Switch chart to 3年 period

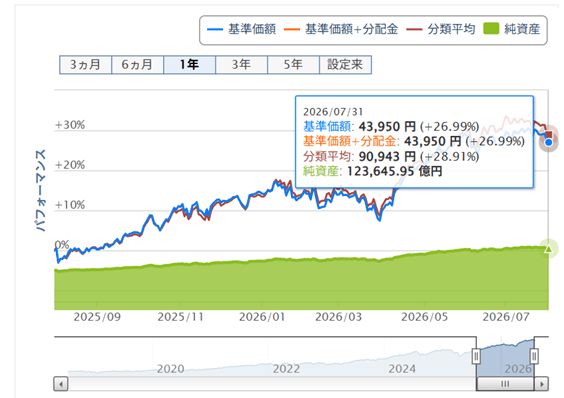(x=241, y=65)
